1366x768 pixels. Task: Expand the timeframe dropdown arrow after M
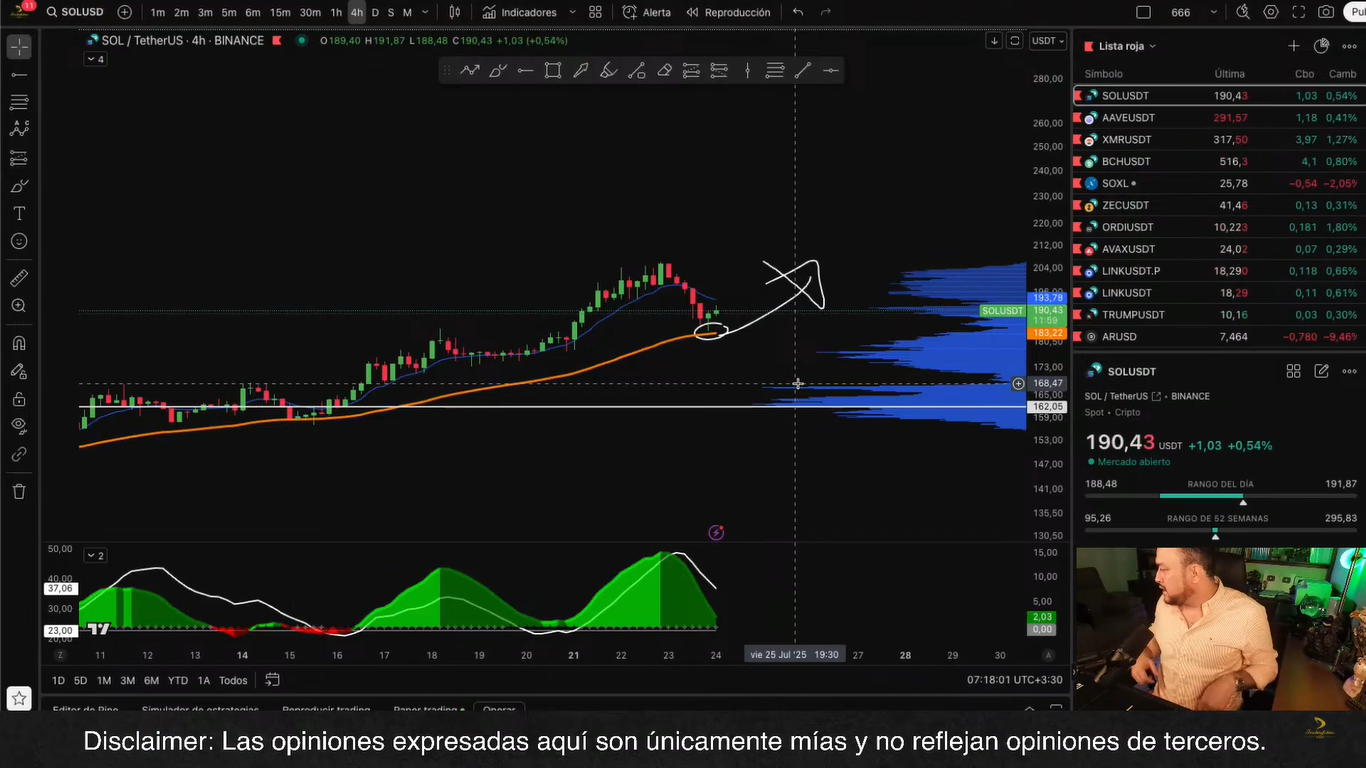426,12
